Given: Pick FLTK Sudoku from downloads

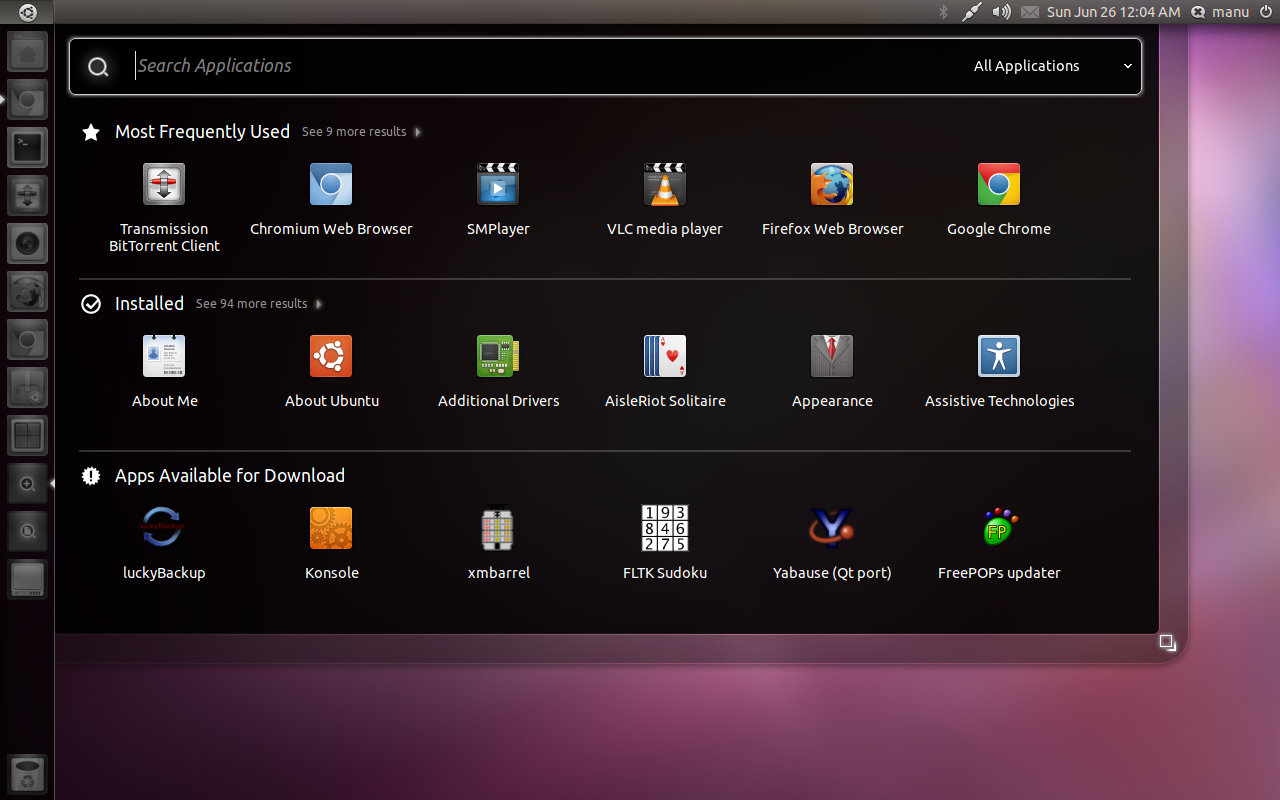Looking at the screenshot, I should click(665, 544).
